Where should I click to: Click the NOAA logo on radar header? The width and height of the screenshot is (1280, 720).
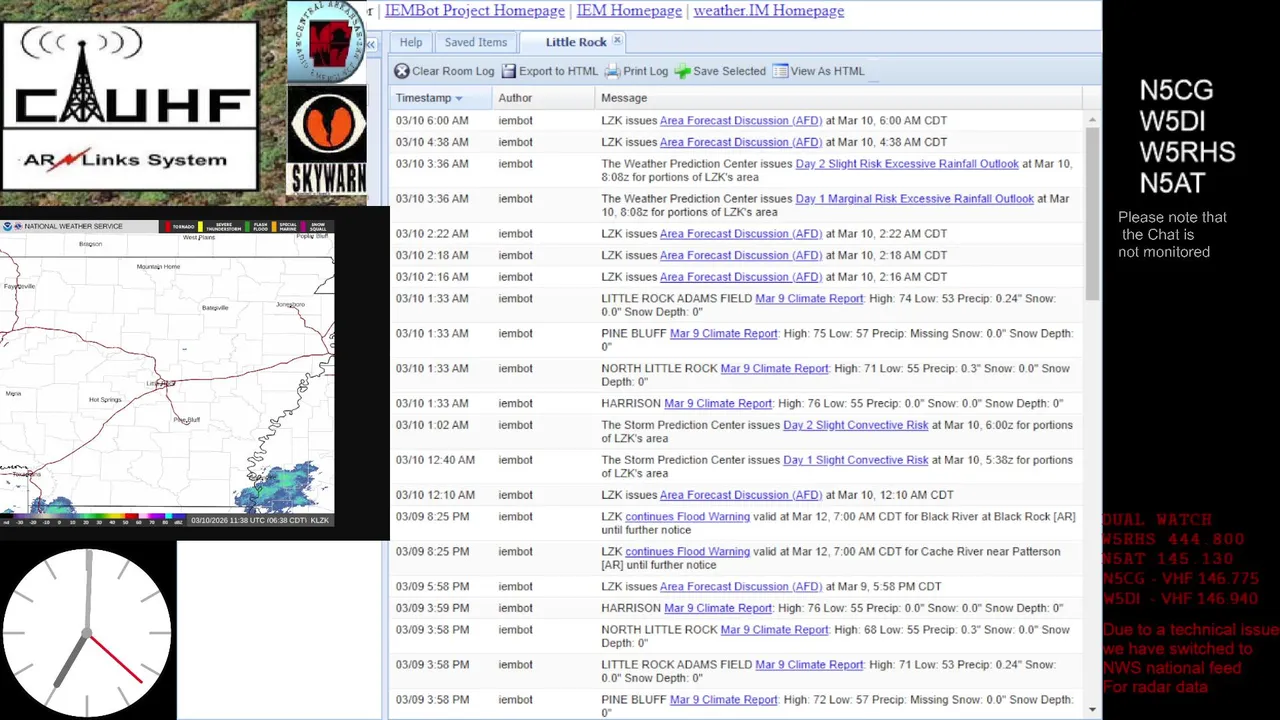pyautogui.click(x=7, y=226)
